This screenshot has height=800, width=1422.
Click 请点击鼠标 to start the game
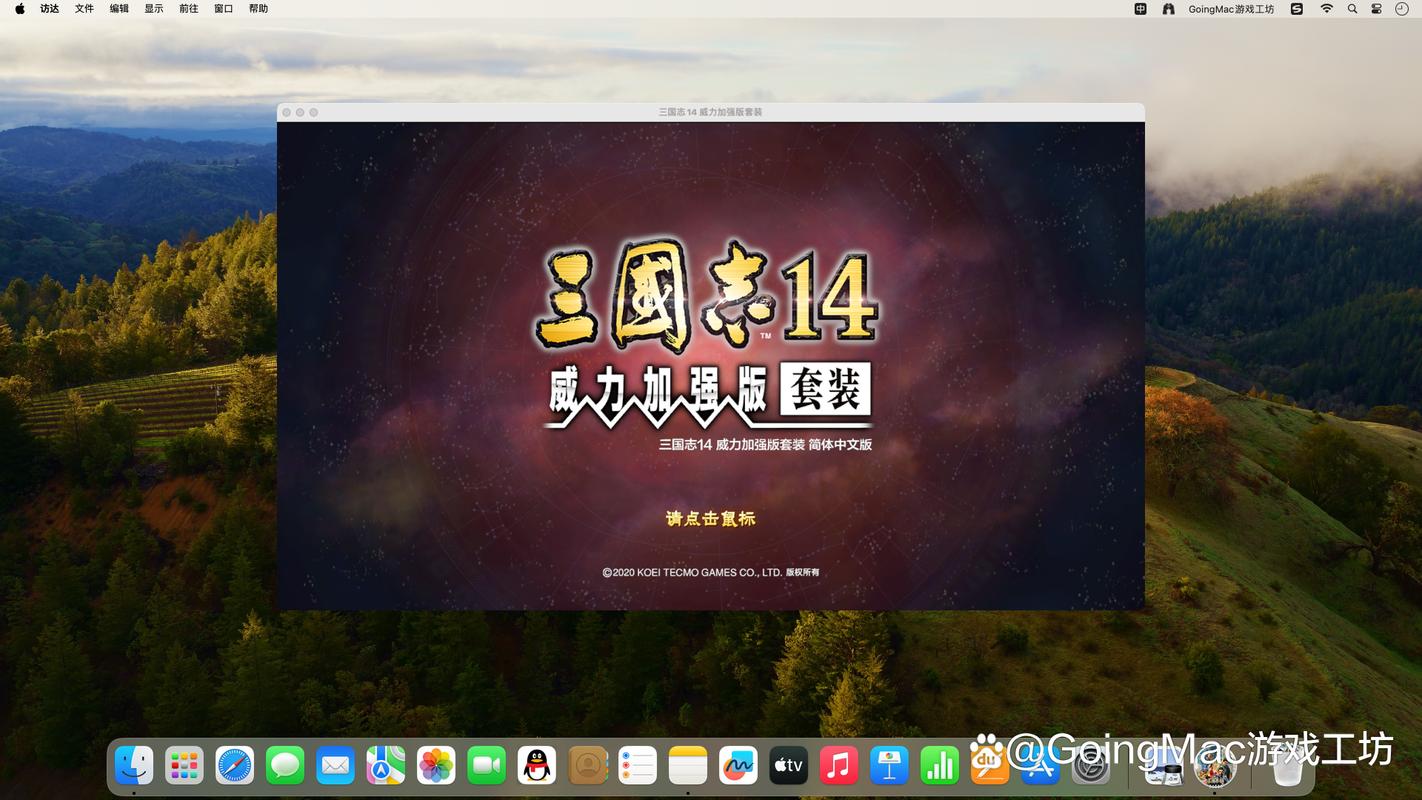point(710,518)
